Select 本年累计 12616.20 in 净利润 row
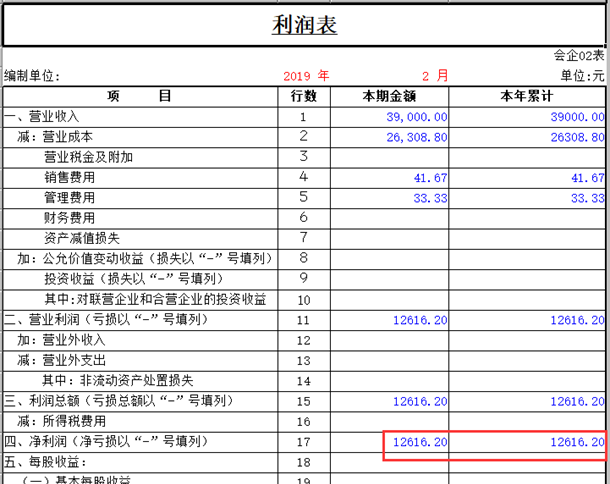The height and width of the screenshot is (484, 610). click(577, 442)
